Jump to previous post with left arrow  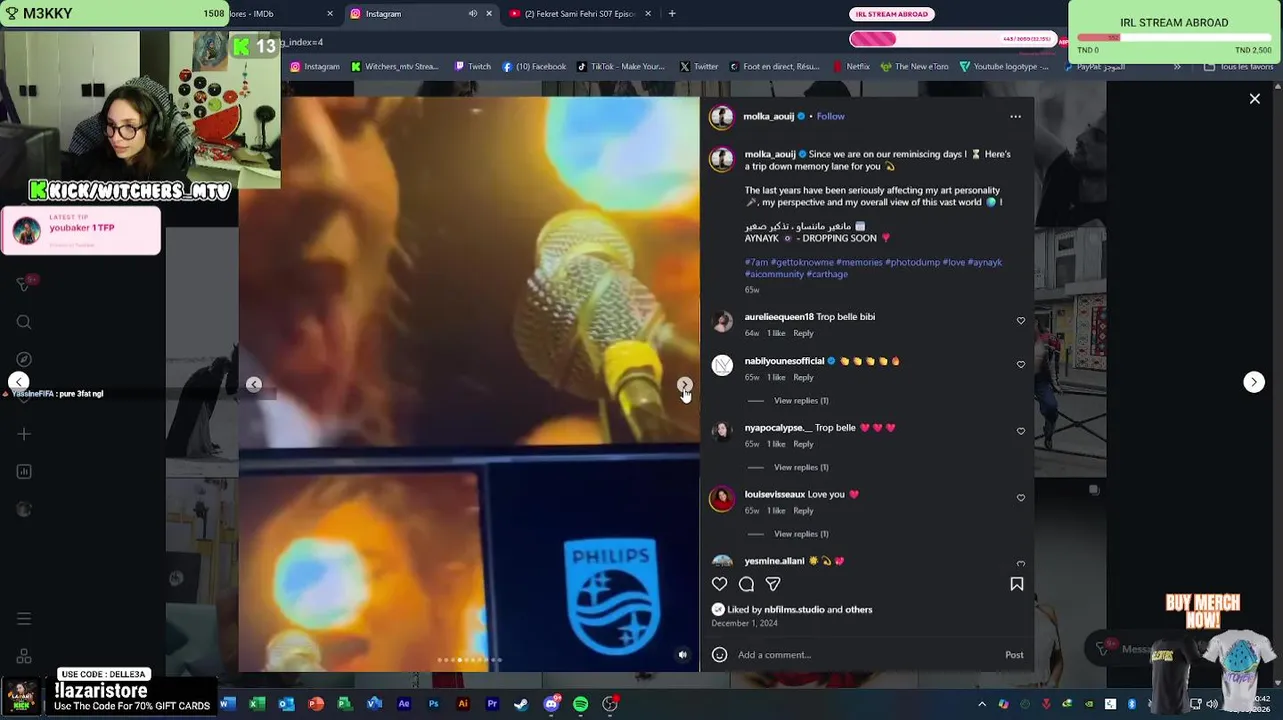click(x=18, y=382)
